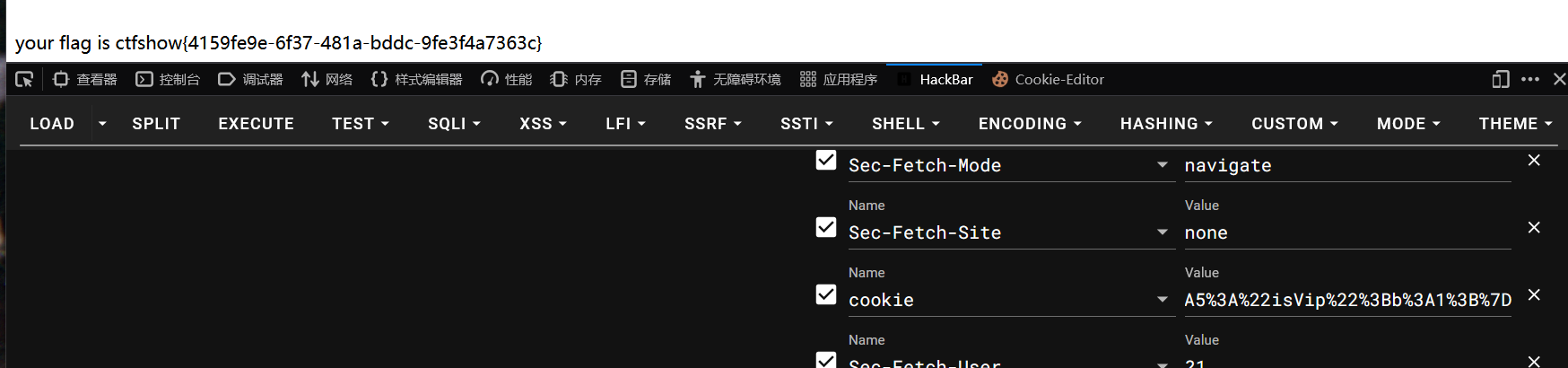This screenshot has height=368, width=1568.
Task: Open the Console (控制台) panel
Action: coord(168,79)
